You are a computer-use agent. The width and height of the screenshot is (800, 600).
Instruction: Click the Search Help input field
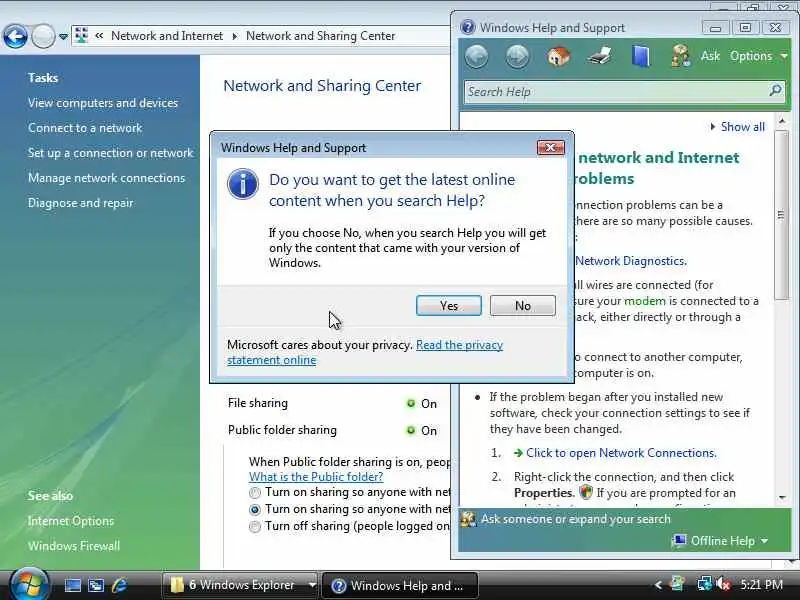[x=615, y=92]
